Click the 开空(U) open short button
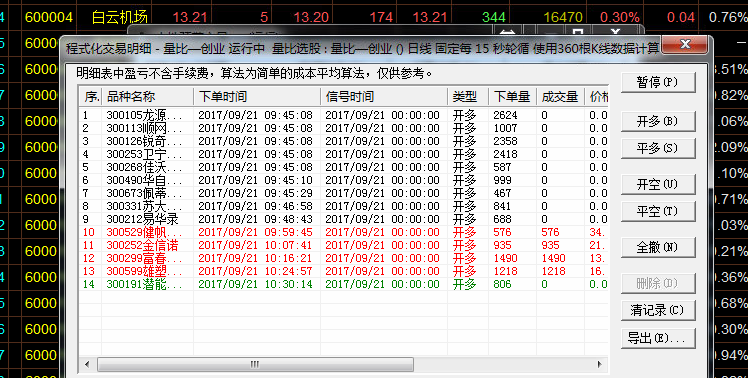The image size is (748, 378). (658, 184)
